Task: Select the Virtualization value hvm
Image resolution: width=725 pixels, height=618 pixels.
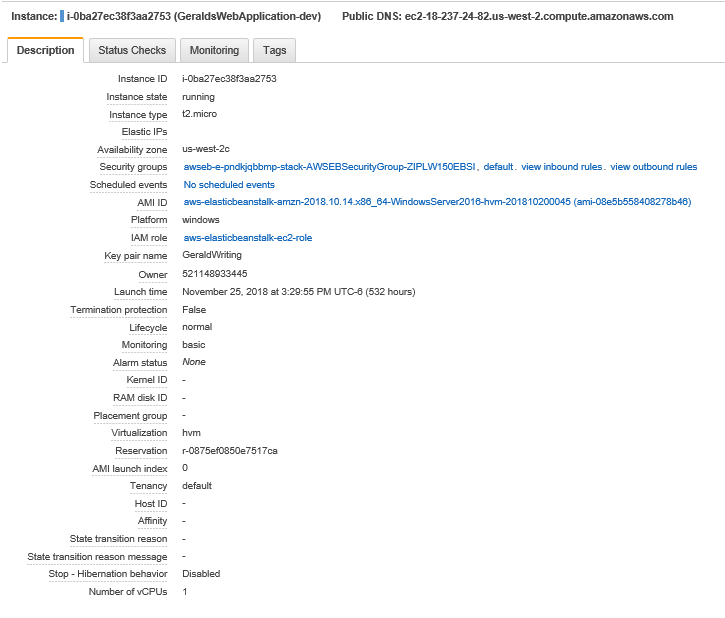Action: [x=191, y=433]
